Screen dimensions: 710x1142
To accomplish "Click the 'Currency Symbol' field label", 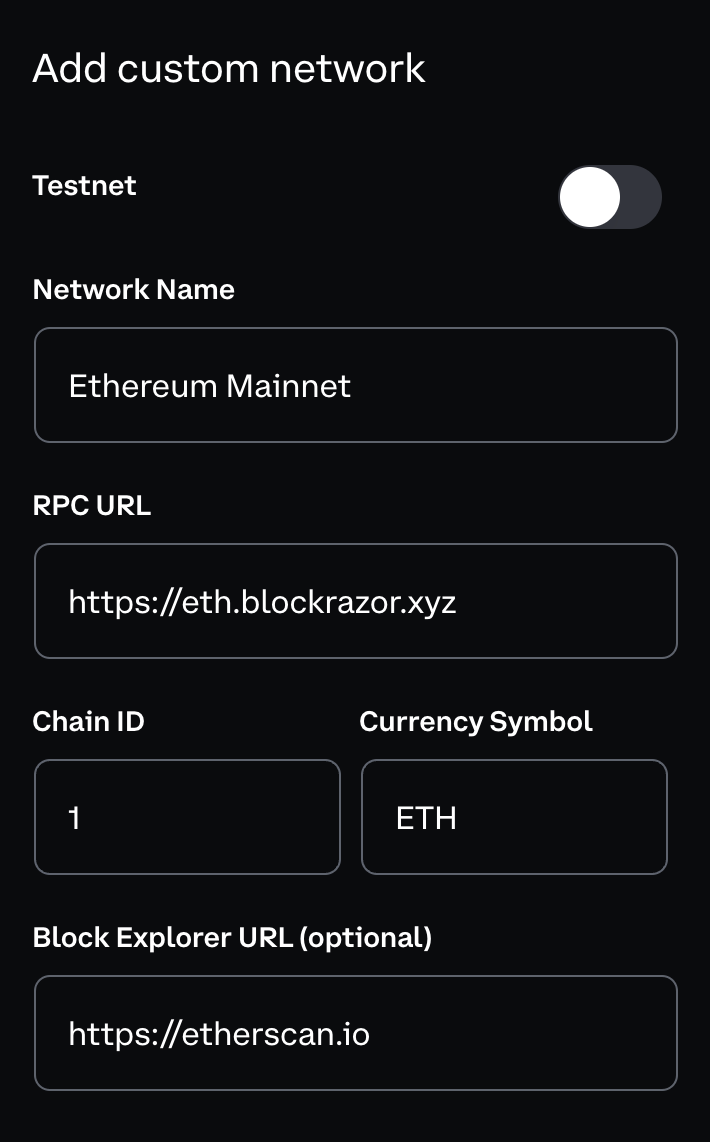I will click(x=476, y=722).
